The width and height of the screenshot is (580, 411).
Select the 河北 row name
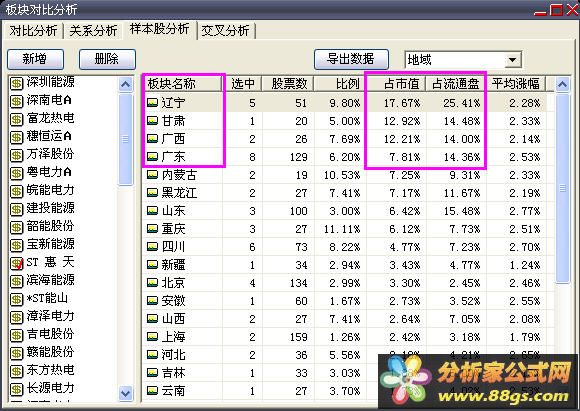click(x=173, y=355)
